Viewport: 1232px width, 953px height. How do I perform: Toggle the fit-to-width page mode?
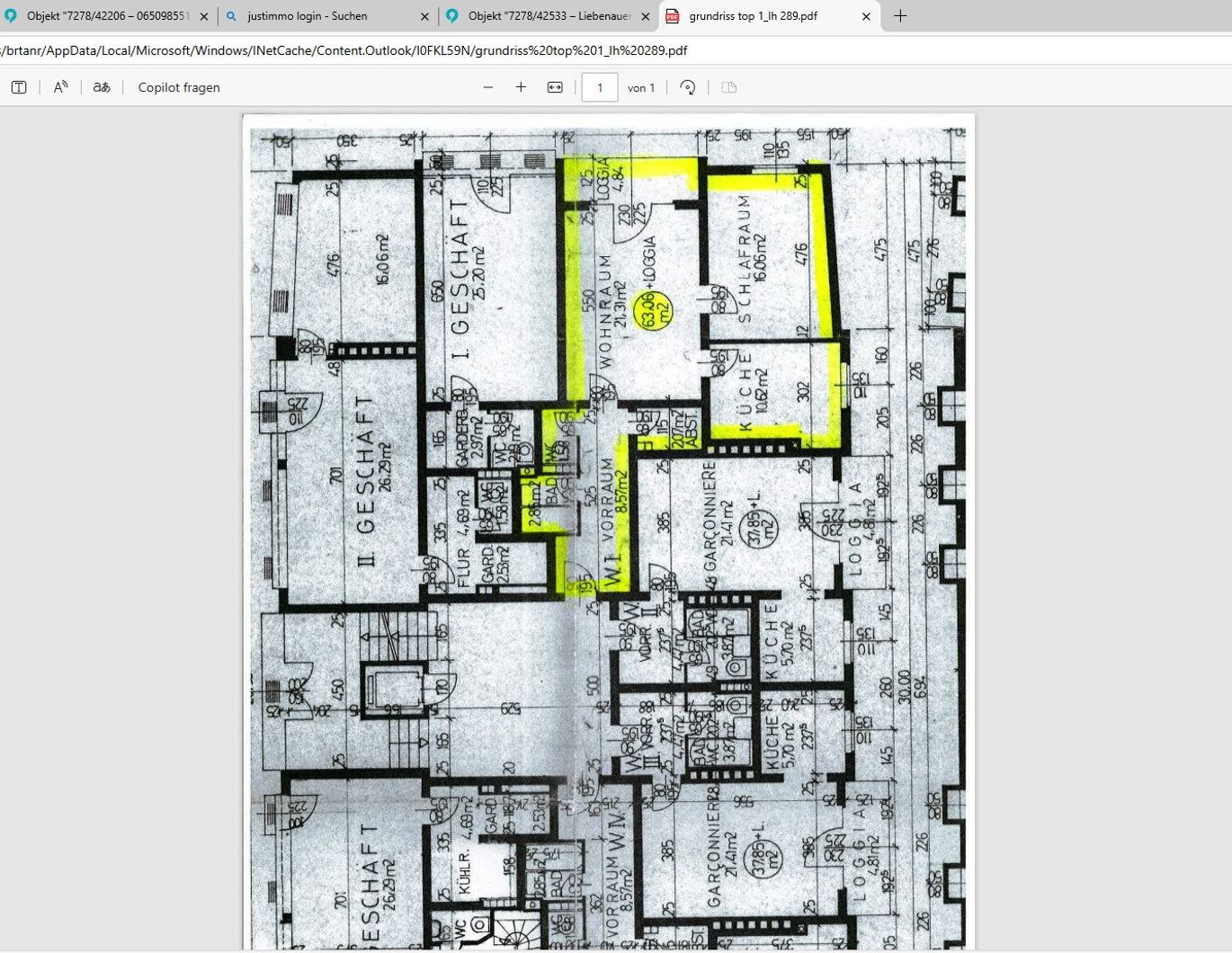(x=556, y=87)
